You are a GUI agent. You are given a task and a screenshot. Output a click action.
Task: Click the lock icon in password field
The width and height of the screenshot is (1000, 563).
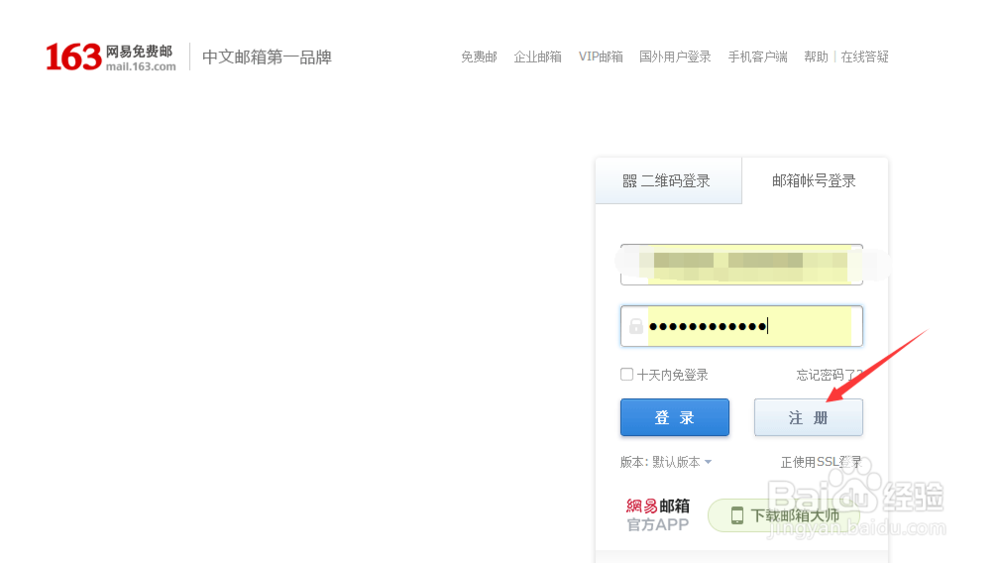click(636, 326)
